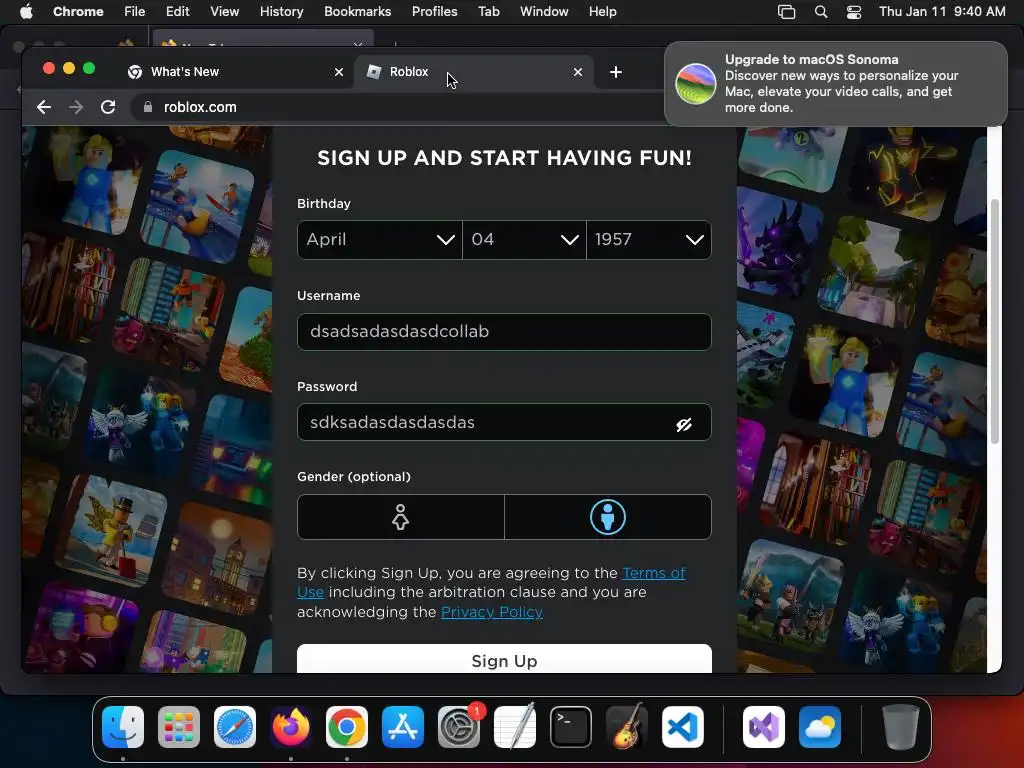Open the Birthday year dropdown showing 1957
Image resolution: width=1024 pixels, height=768 pixels.
[648, 240]
